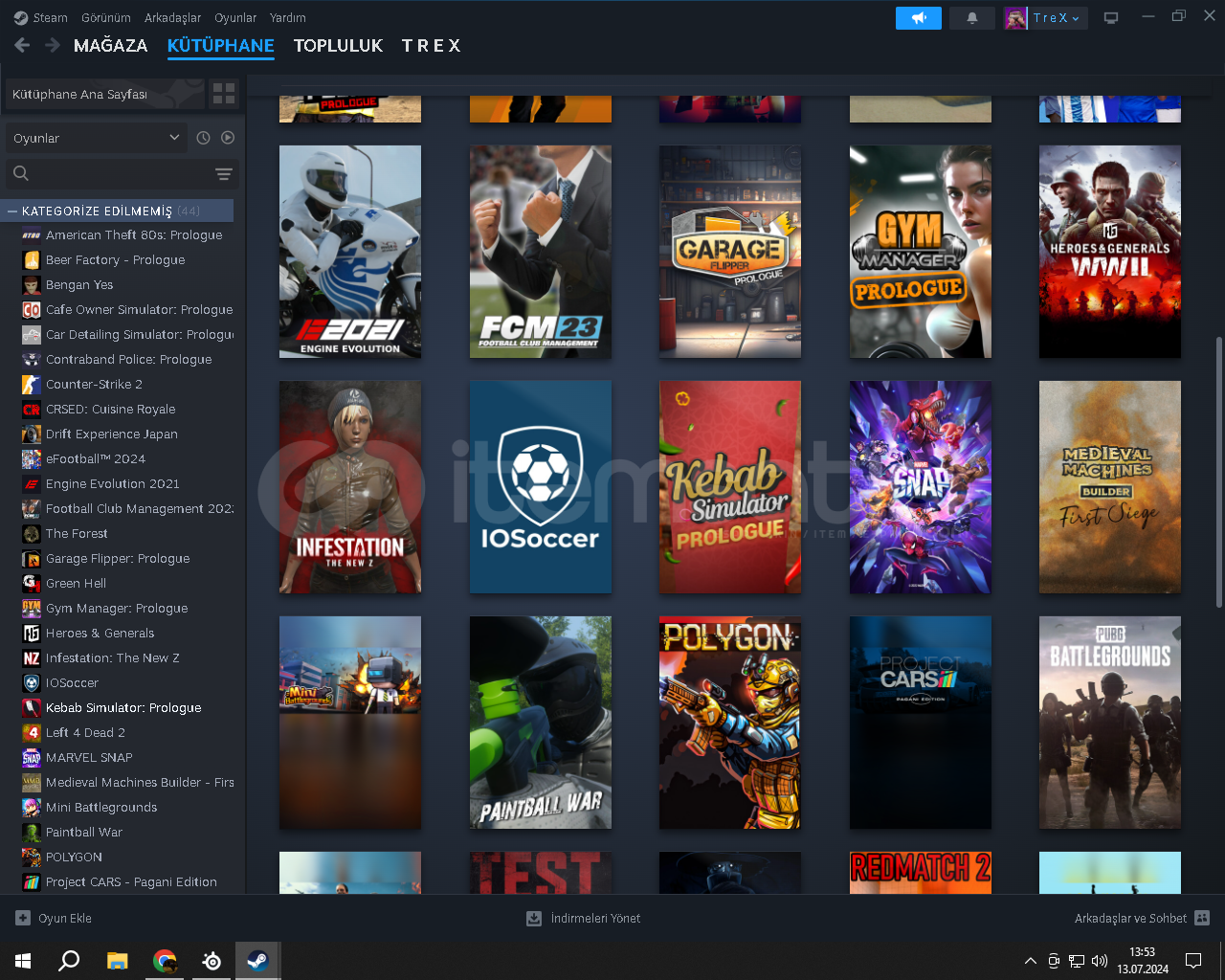Switch to Big Picture mode monitor icon
Viewport: 1225px width, 980px height.
click(1111, 18)
